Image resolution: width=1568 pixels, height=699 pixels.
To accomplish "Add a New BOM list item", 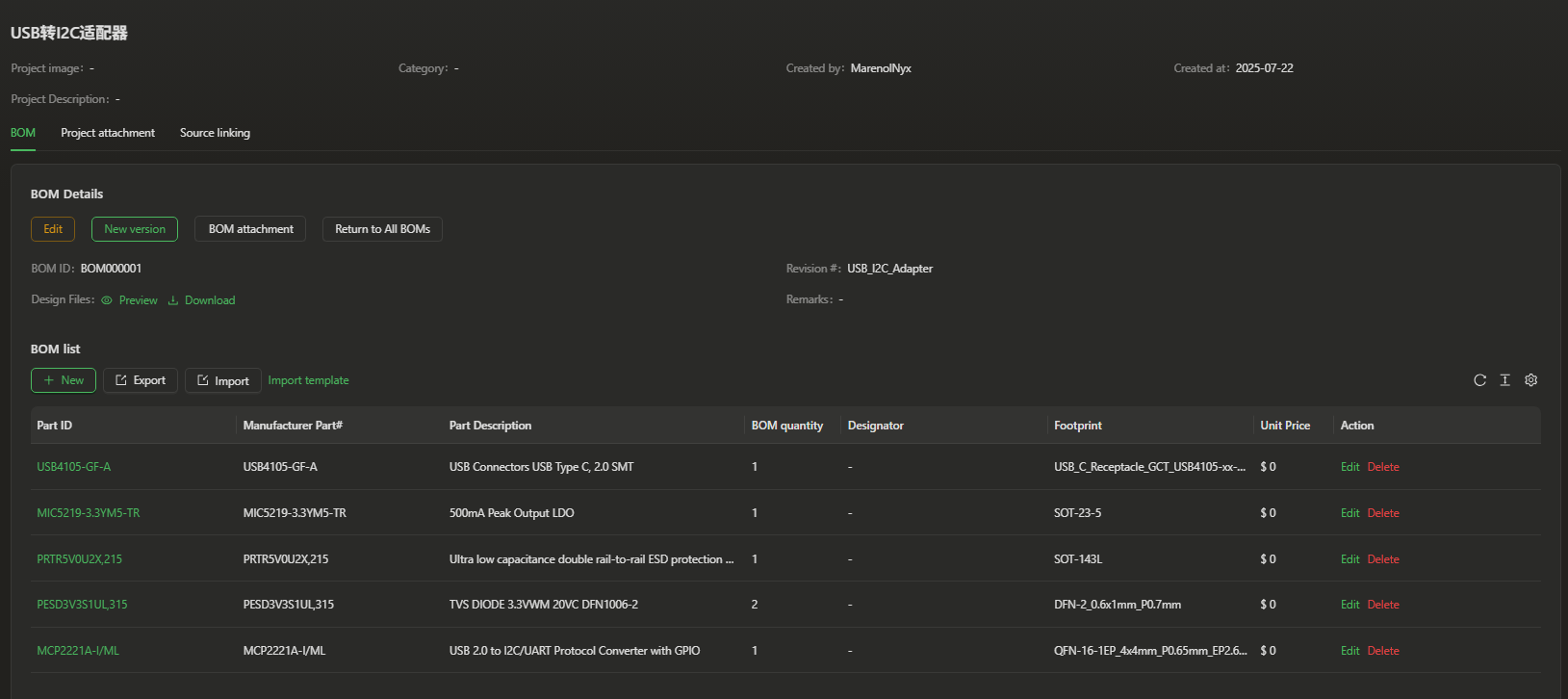I will (x=64, y=380).
